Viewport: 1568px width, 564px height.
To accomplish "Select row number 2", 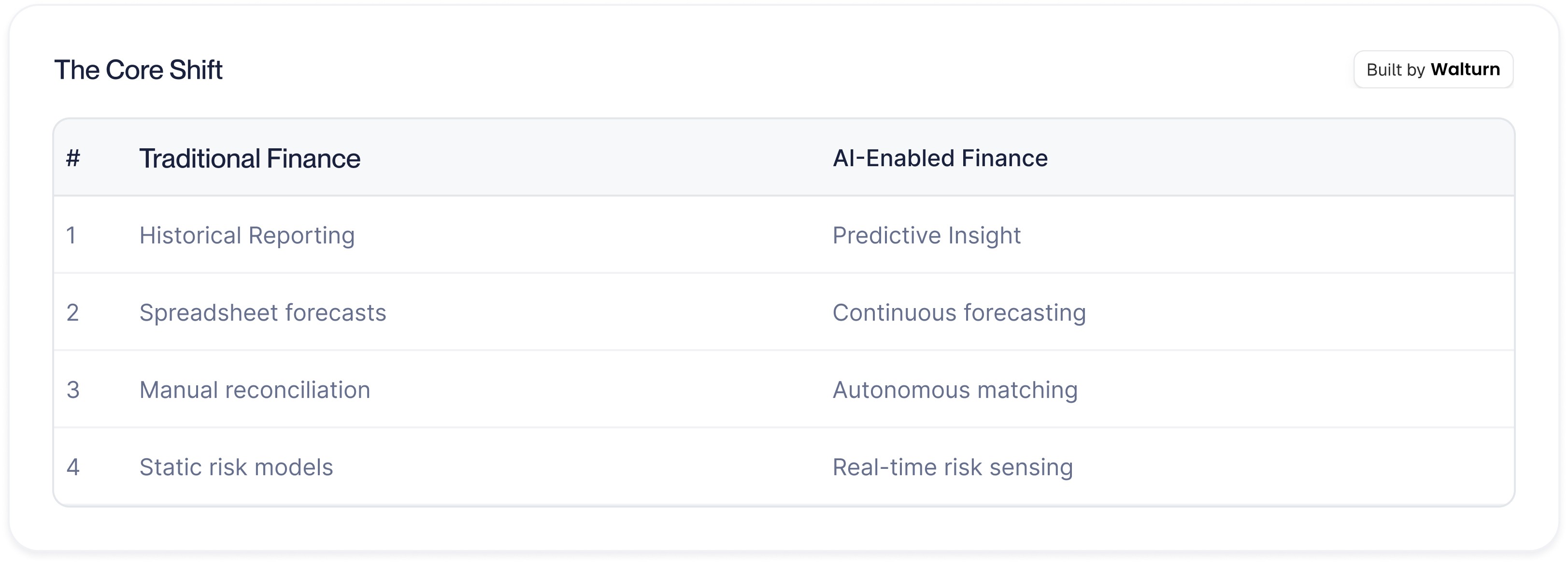I will [72, 313].
